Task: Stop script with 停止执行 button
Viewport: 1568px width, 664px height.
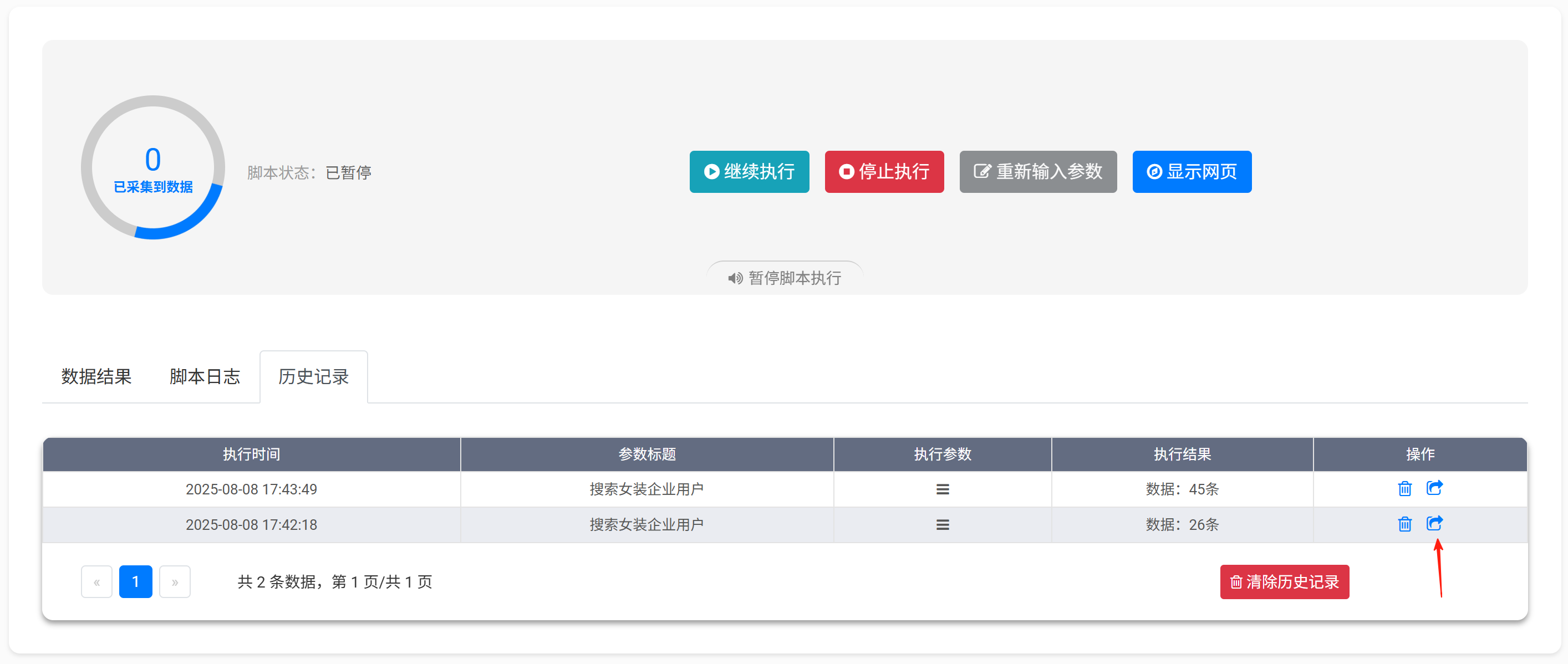Action: coord(884,172)
